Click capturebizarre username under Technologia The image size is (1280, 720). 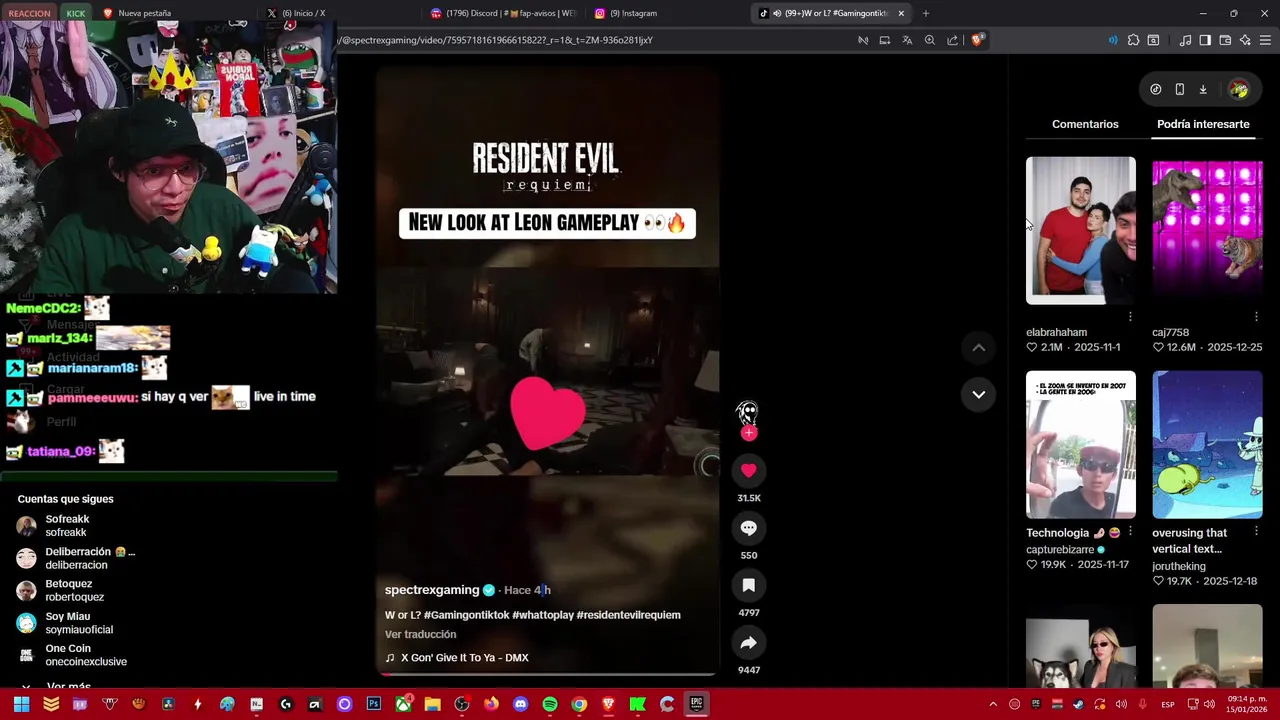(x=1060, y=550)
